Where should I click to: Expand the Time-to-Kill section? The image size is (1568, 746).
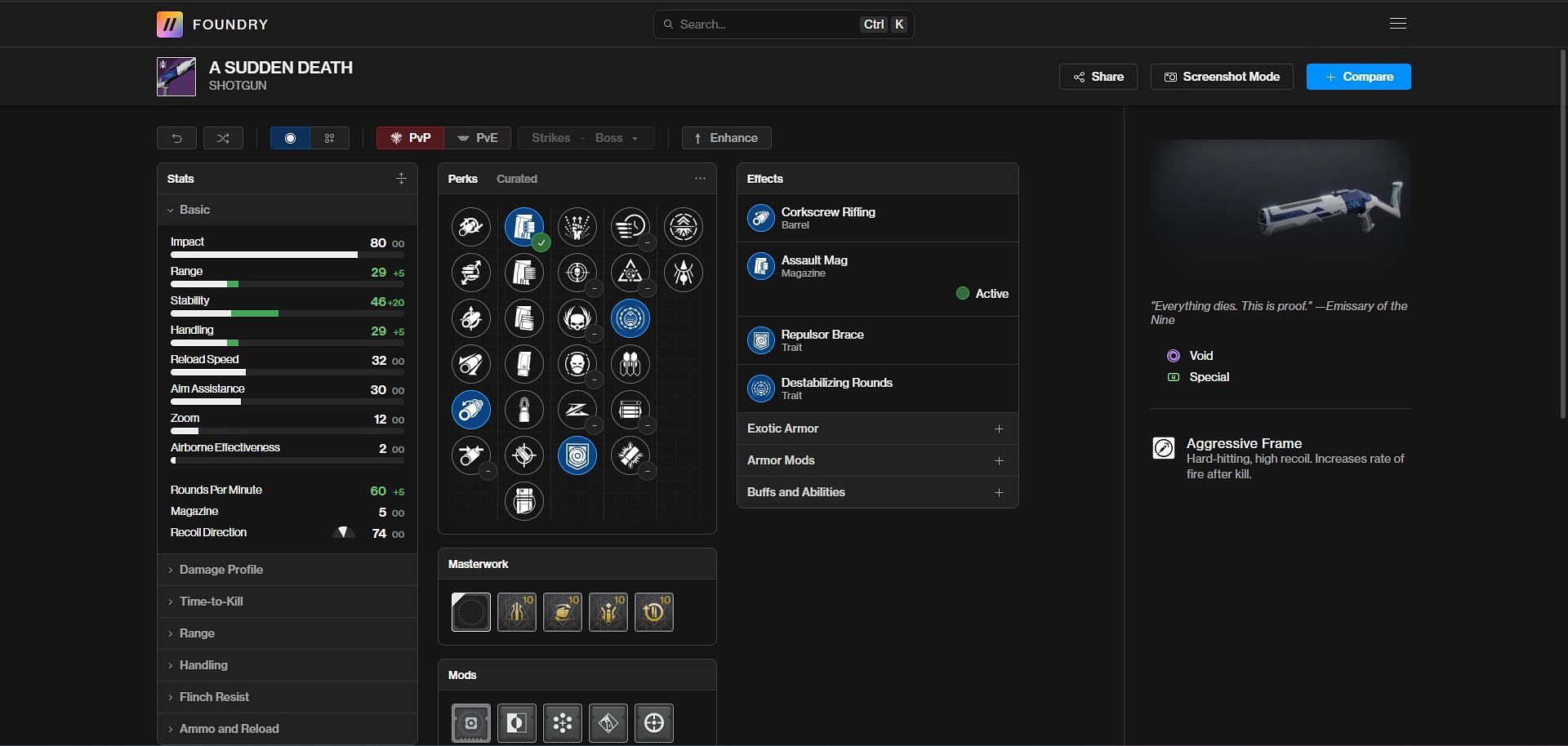click(x=287, y=602)
